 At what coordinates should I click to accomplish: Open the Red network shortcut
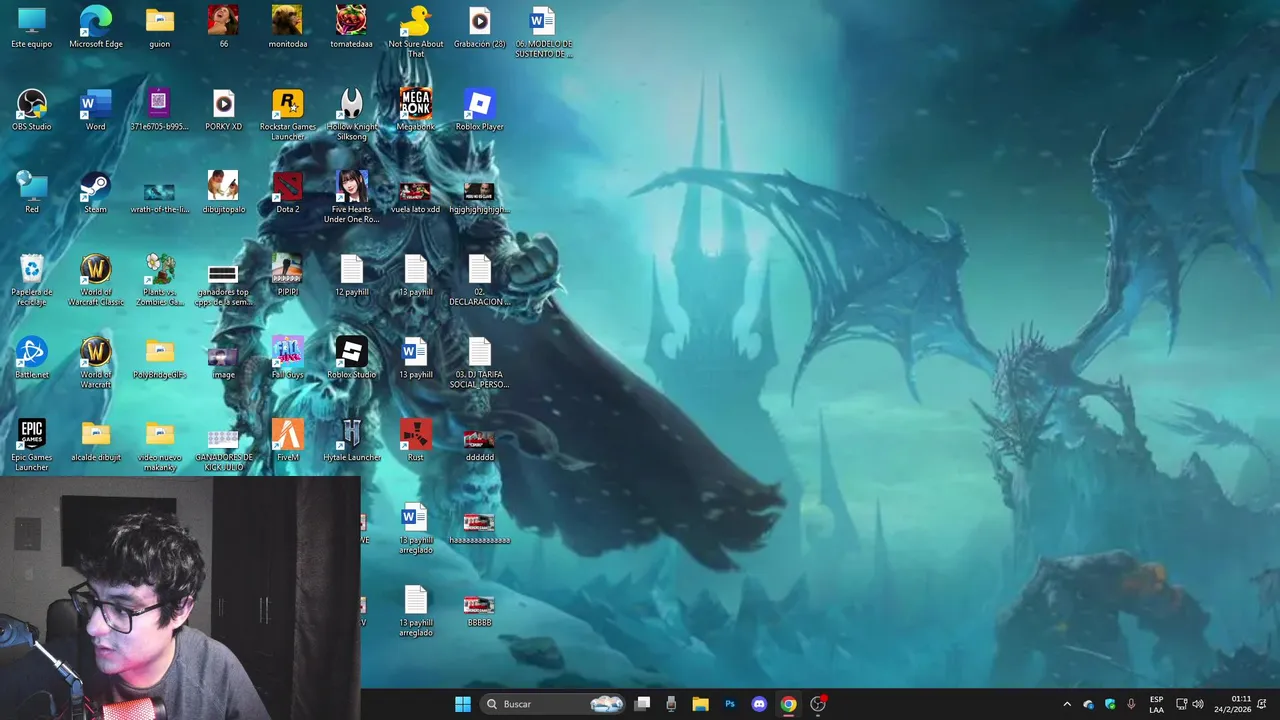click(32, 193)
